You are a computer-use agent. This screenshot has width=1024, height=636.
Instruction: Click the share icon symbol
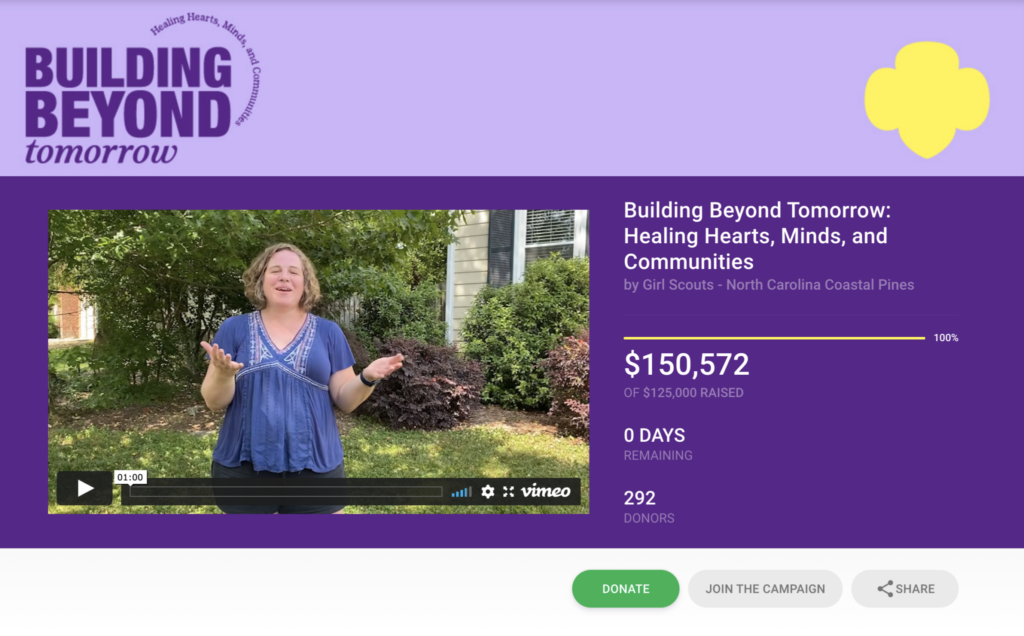click(885, 589)
